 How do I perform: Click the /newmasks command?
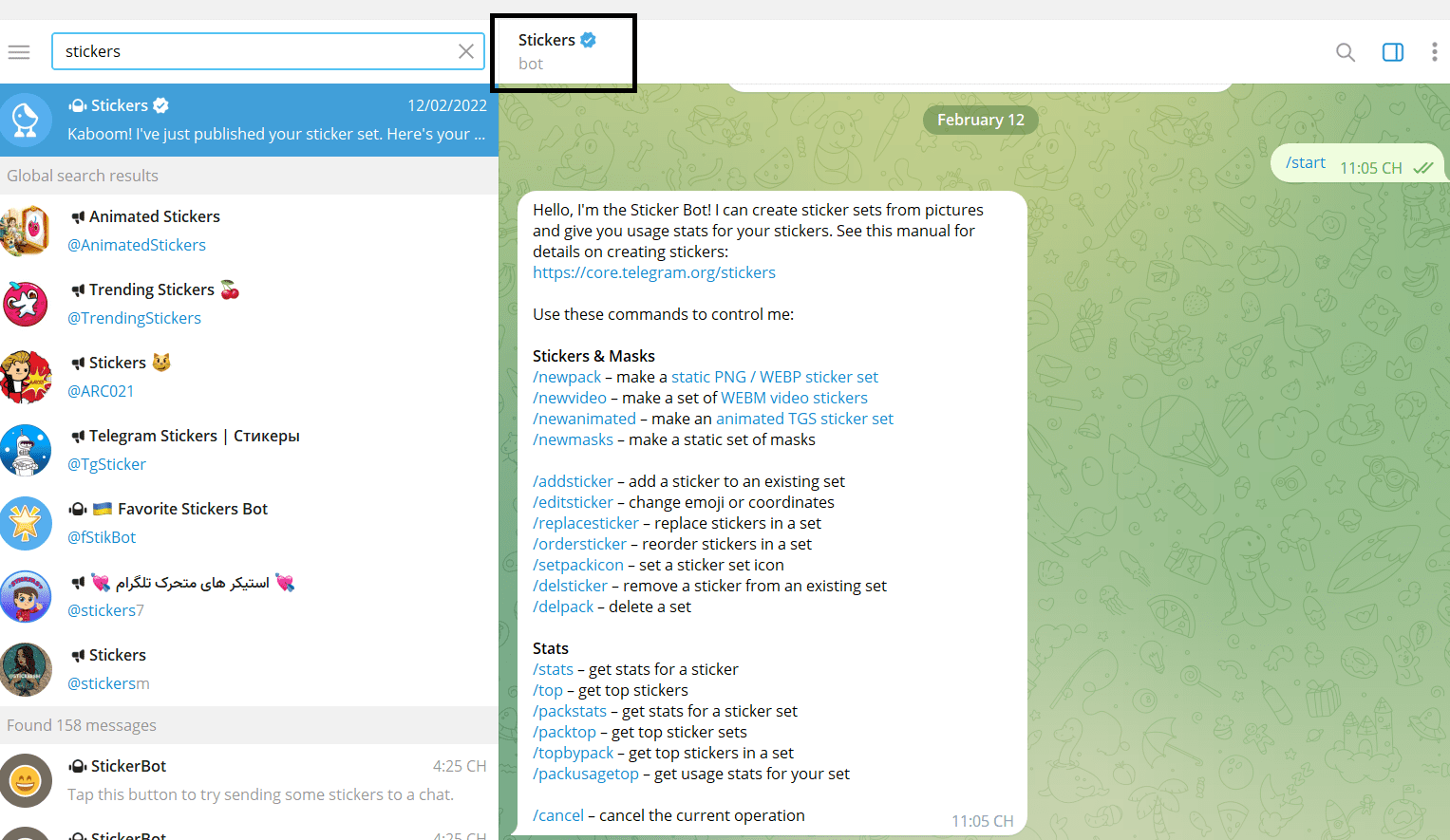pos(573,439)
